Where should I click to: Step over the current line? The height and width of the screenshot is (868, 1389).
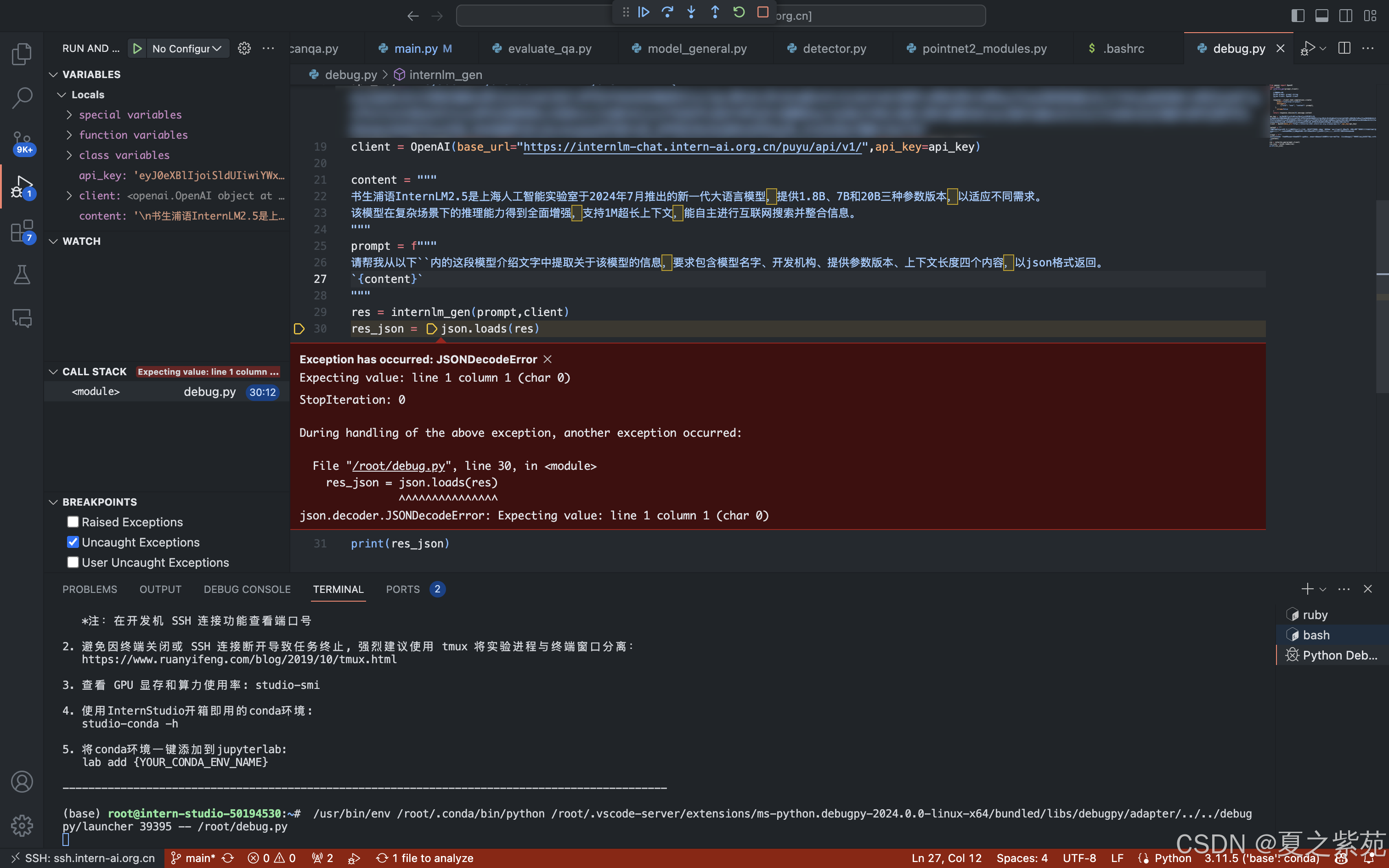tap(667, 12)
